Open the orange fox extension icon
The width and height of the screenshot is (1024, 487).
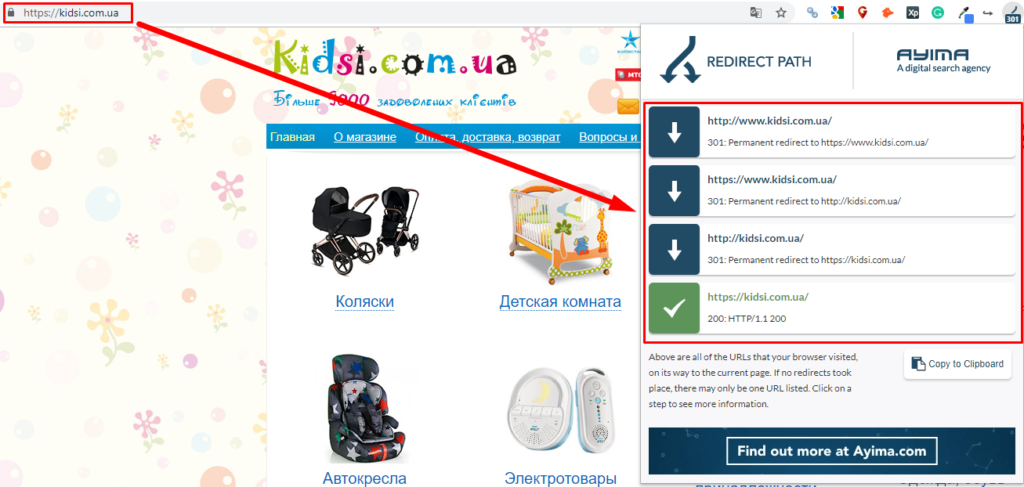click(x=887, y=12)
